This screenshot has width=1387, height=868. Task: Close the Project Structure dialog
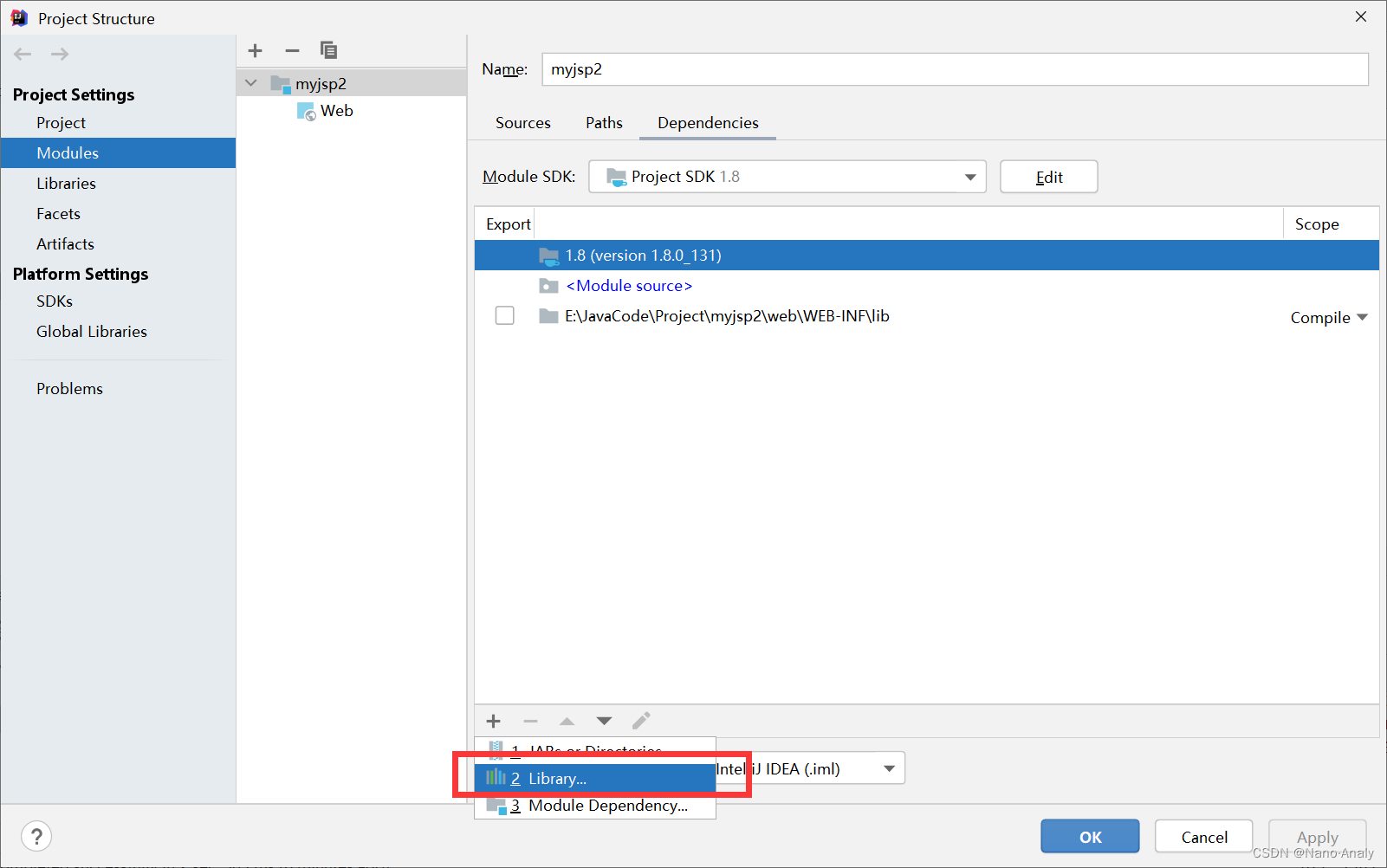pos(1361,17)
